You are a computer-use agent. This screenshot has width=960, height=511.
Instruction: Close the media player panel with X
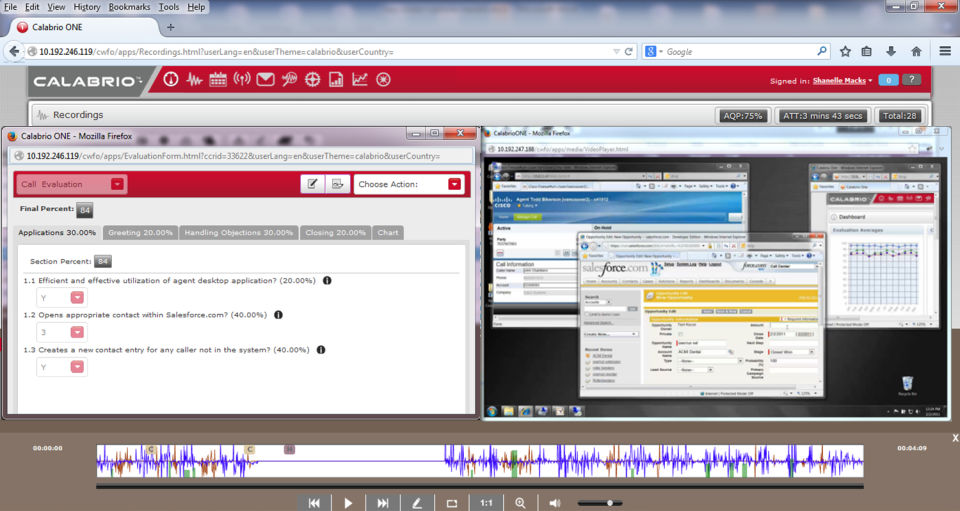pyautogui.click(x=954, y=438)
